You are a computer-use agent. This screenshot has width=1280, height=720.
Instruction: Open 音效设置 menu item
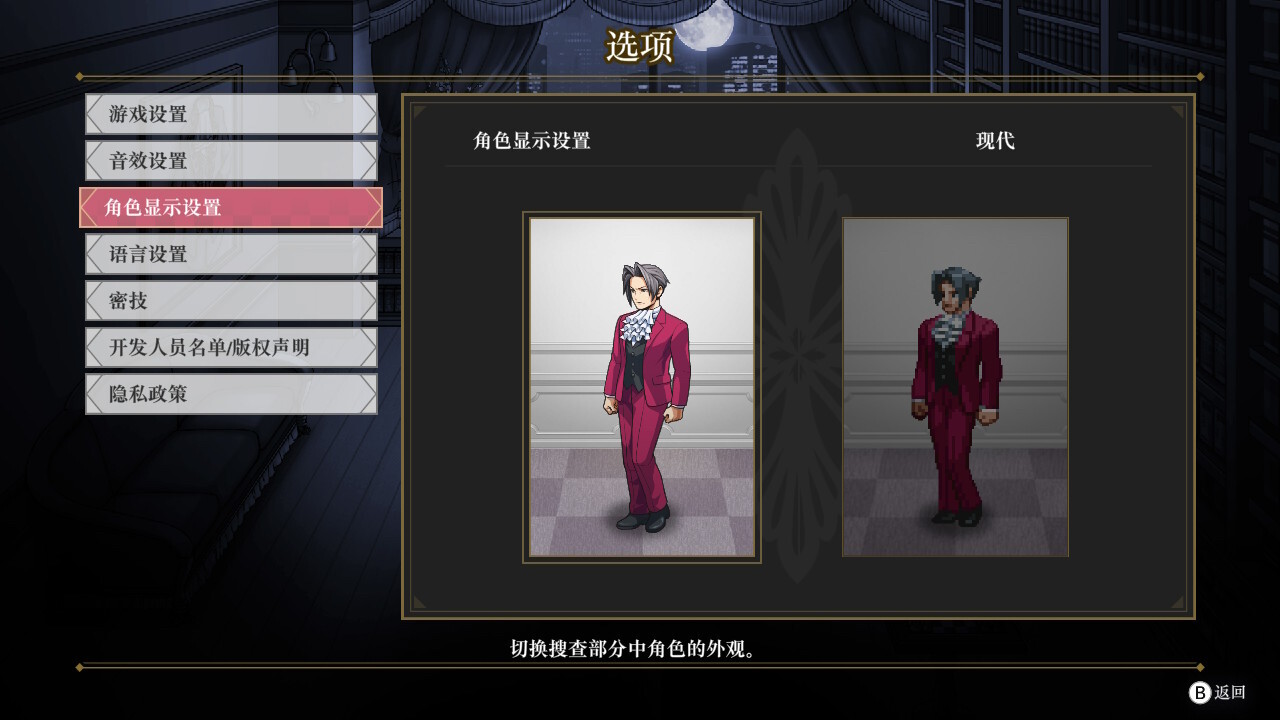click(231, 161)
